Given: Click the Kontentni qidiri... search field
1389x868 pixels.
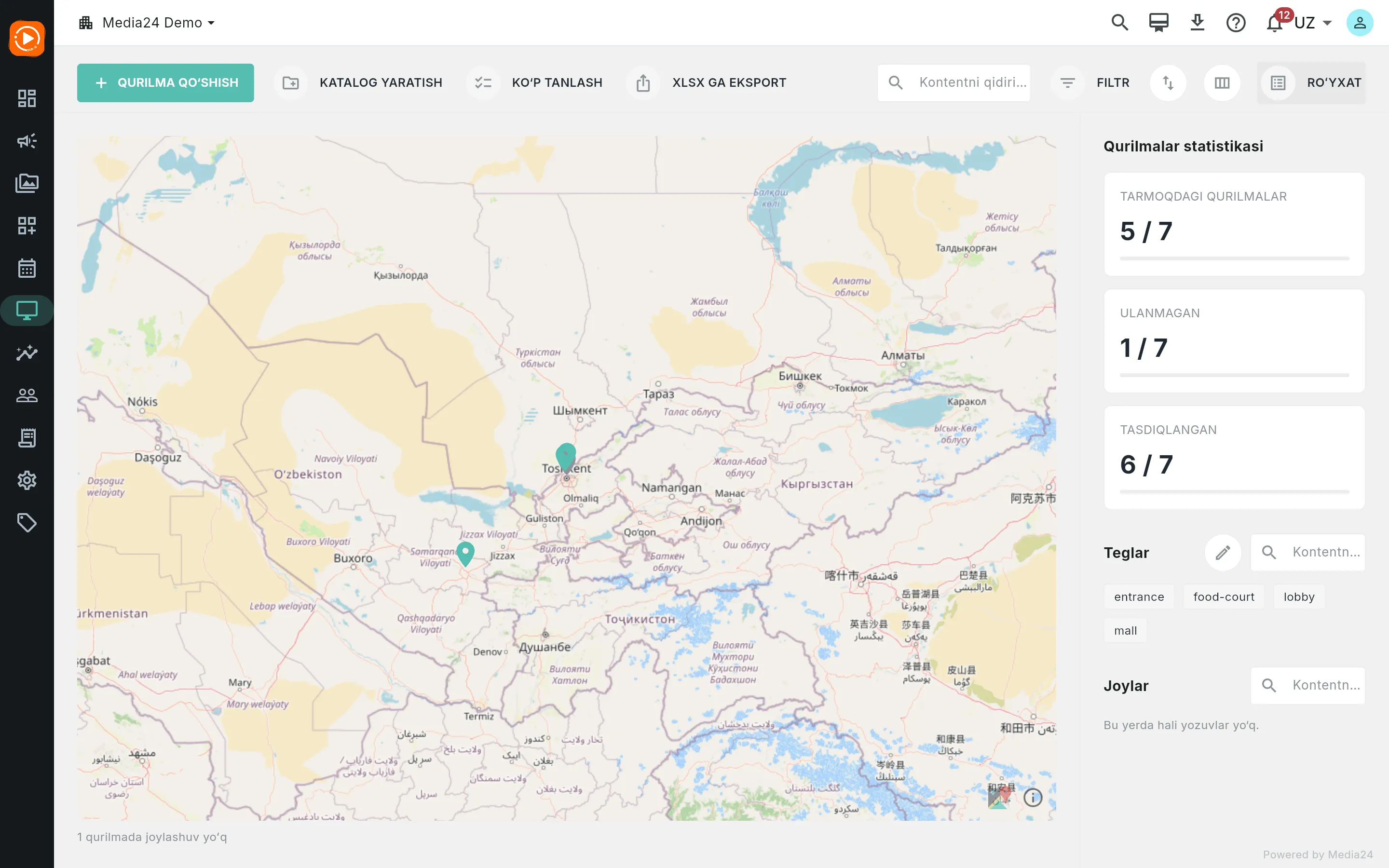Looking at the screenshot, I should click(x=953, y=82).
